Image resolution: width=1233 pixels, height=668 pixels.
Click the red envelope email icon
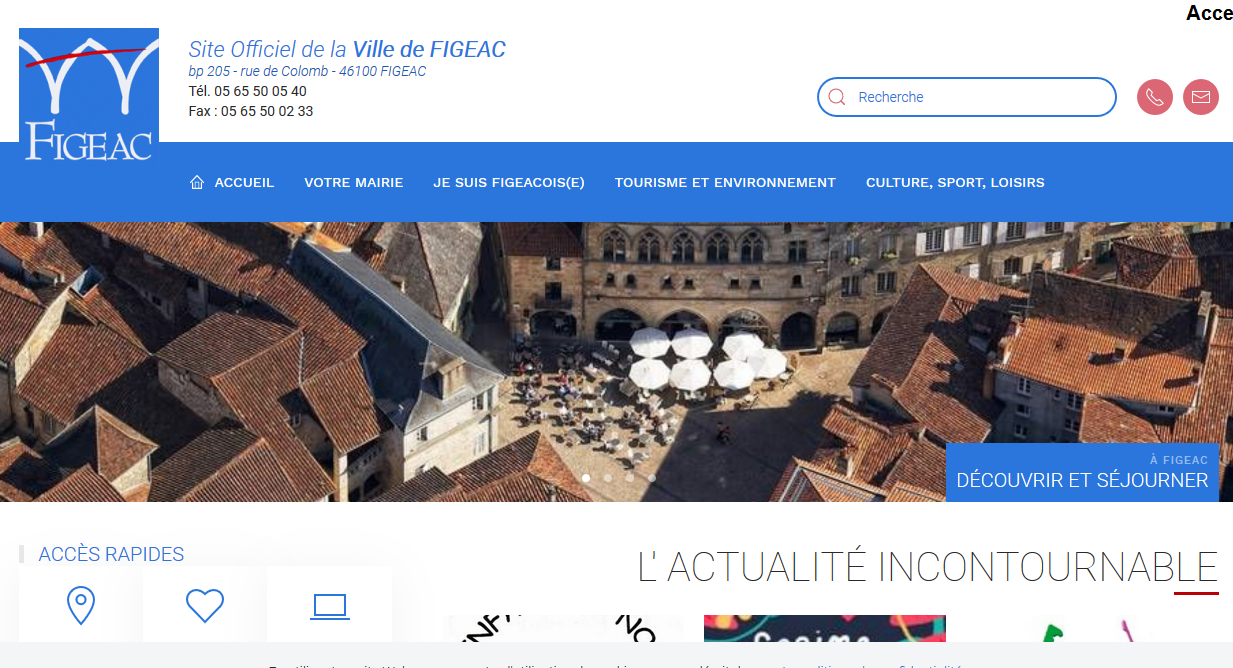click(x=1200, y=97)
